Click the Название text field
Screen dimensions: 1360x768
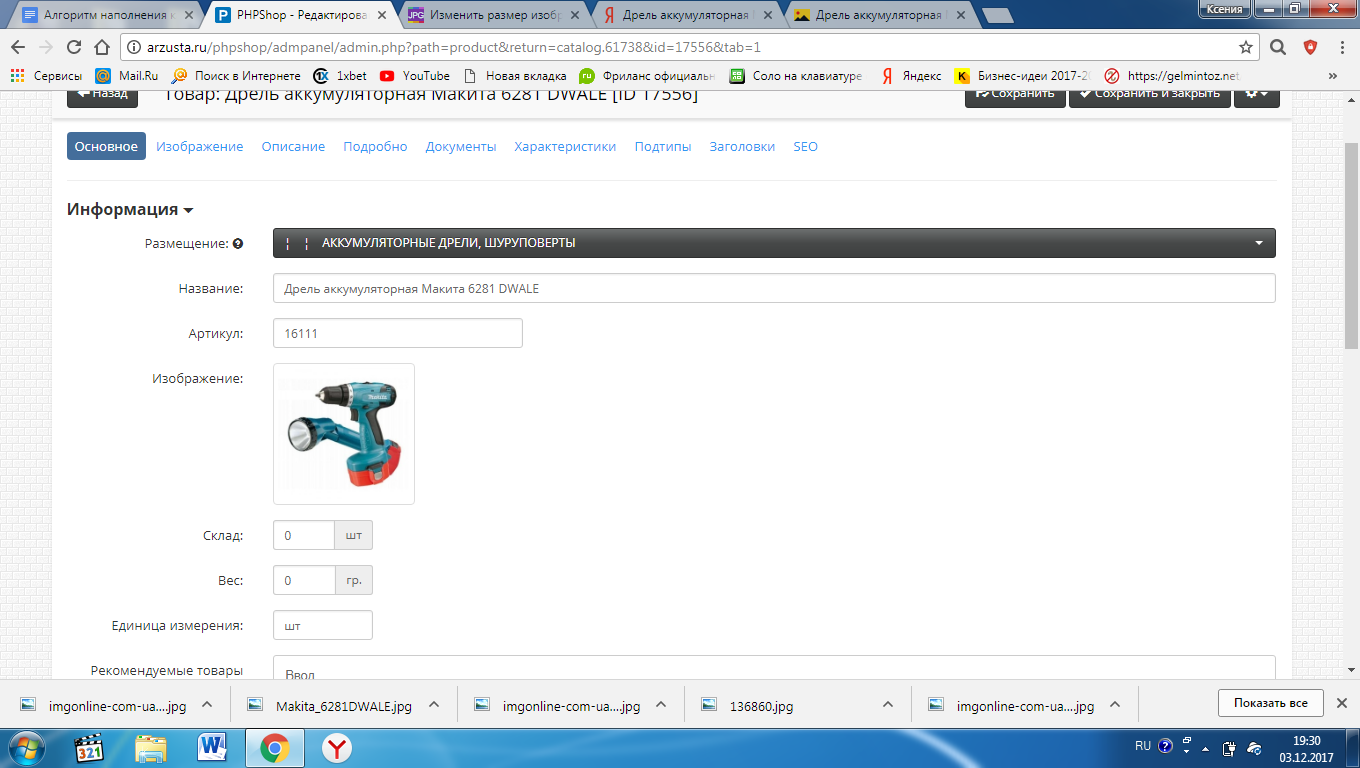(774, 288)
